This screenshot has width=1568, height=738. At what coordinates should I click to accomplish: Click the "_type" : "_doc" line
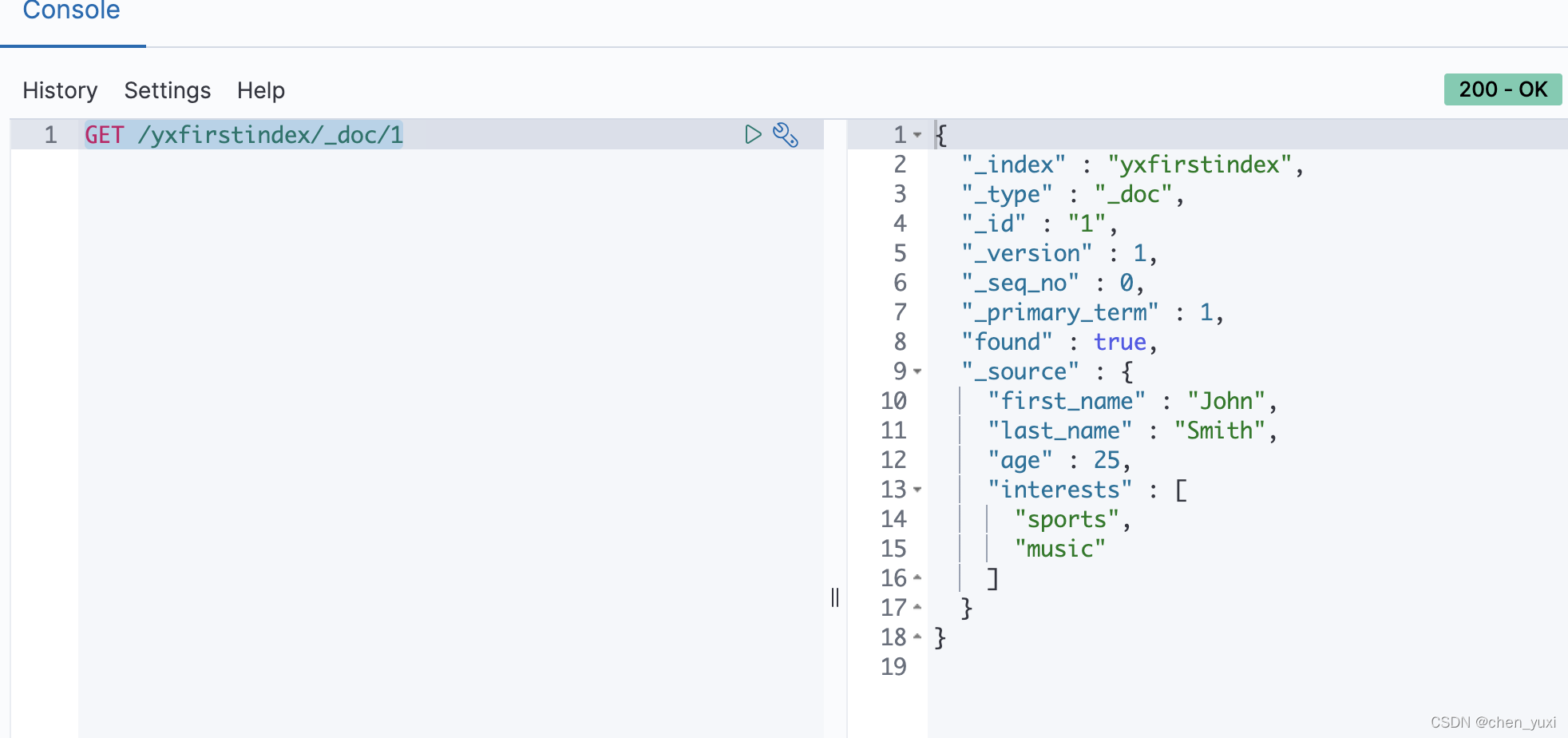[x=1072, y=194]
